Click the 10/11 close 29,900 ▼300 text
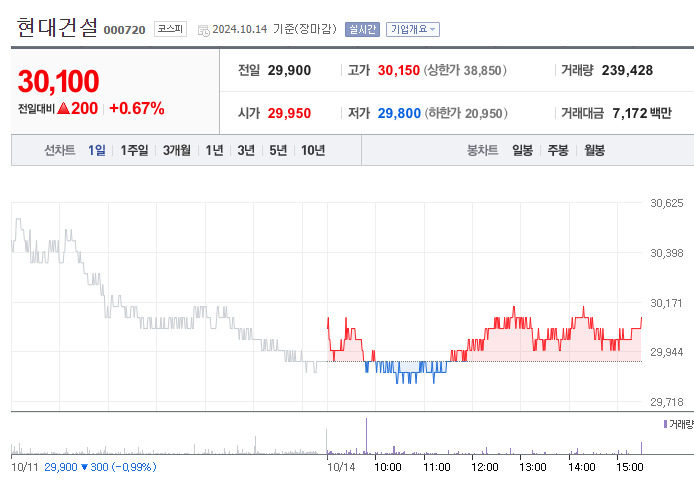Image resolution: width=694 pixels, height=485 pixels. click(100, 467)
